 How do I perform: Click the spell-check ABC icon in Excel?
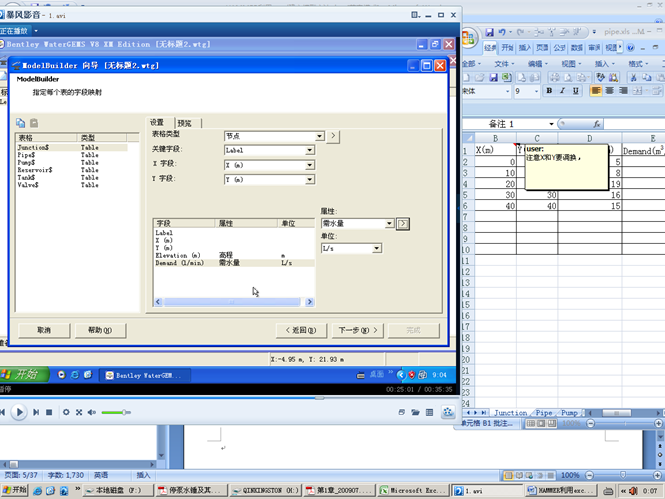coord(601,77)
